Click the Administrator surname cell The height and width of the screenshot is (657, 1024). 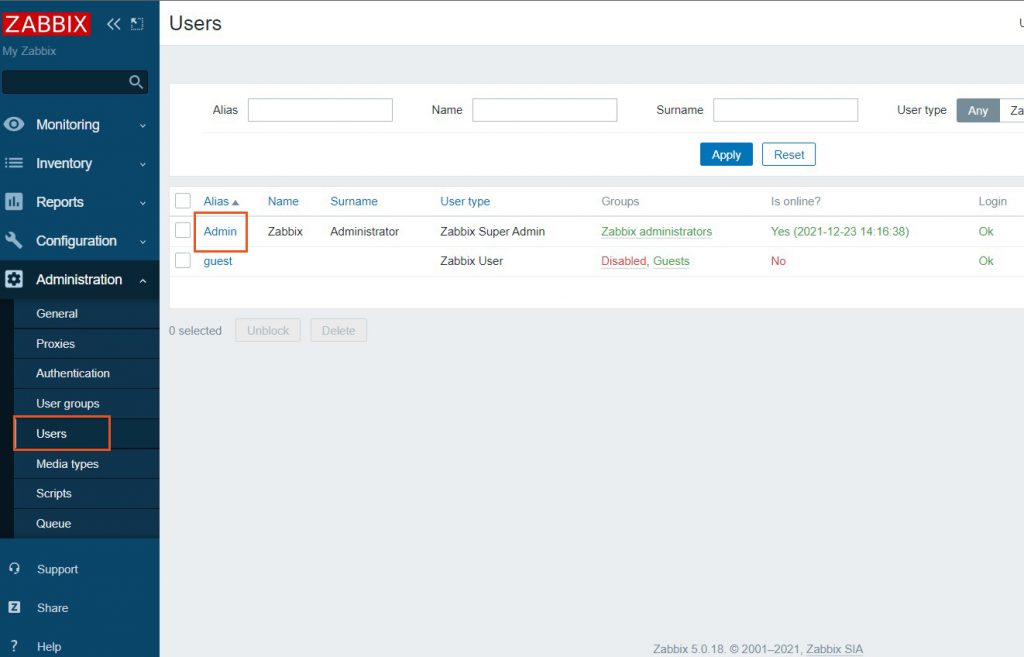(x=364, y=231)
